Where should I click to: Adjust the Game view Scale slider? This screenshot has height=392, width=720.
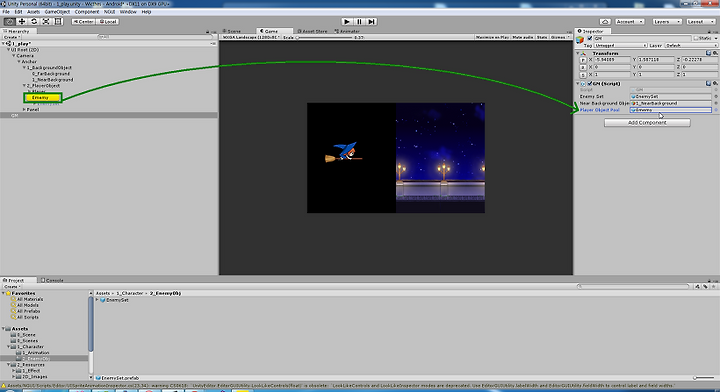[x=324, y=37]
